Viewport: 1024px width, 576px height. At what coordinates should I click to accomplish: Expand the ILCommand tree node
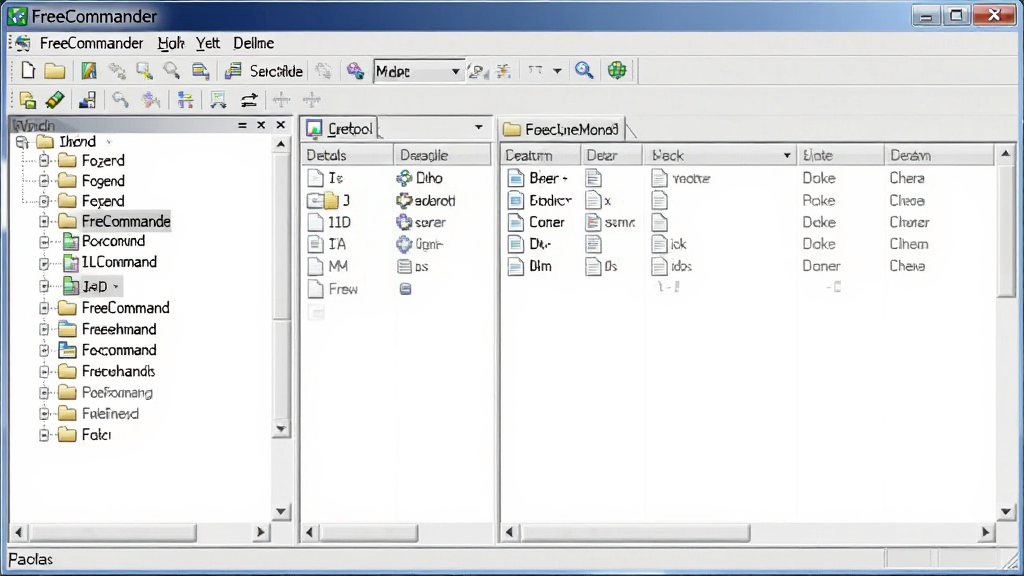point(44,263)
